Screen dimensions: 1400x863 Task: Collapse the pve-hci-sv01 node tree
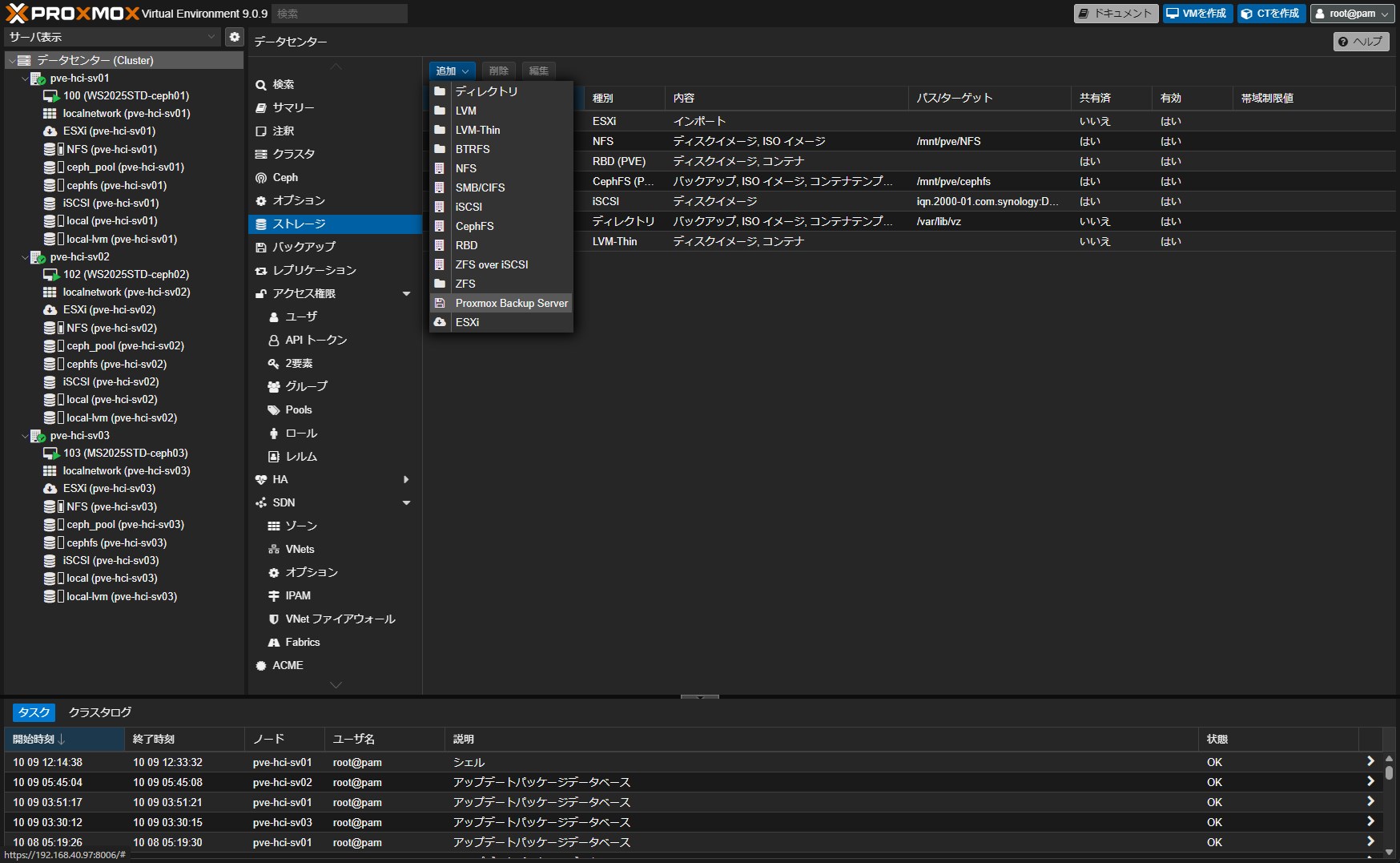[x=25, y=79]
